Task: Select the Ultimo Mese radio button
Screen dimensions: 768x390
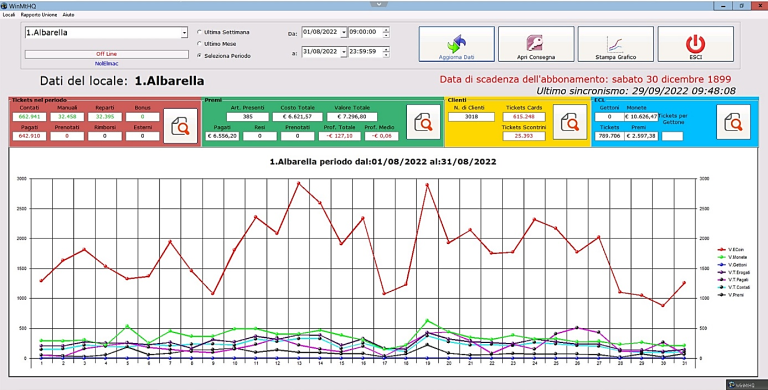Action: pos(199,44)
